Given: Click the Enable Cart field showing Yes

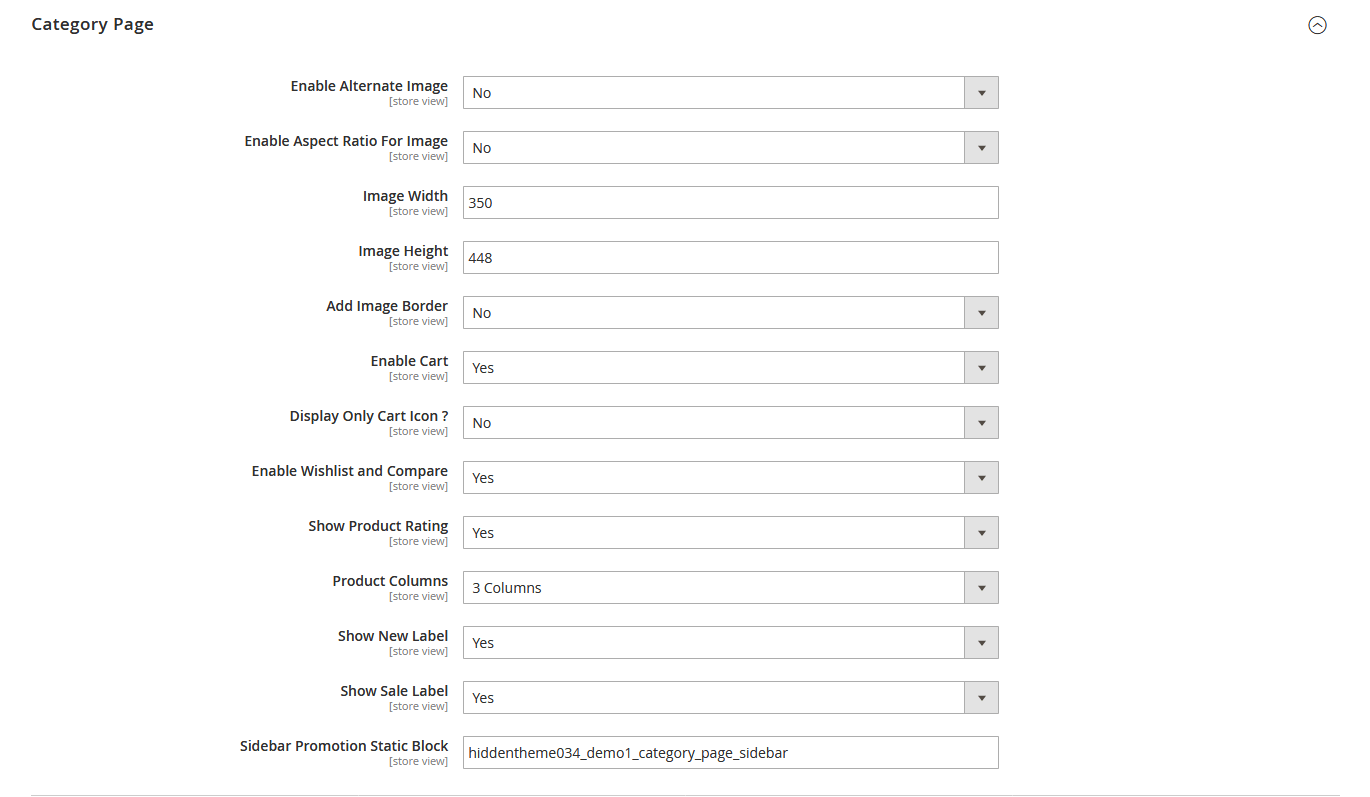Looking at the screenshot, I should click(700, 367).
